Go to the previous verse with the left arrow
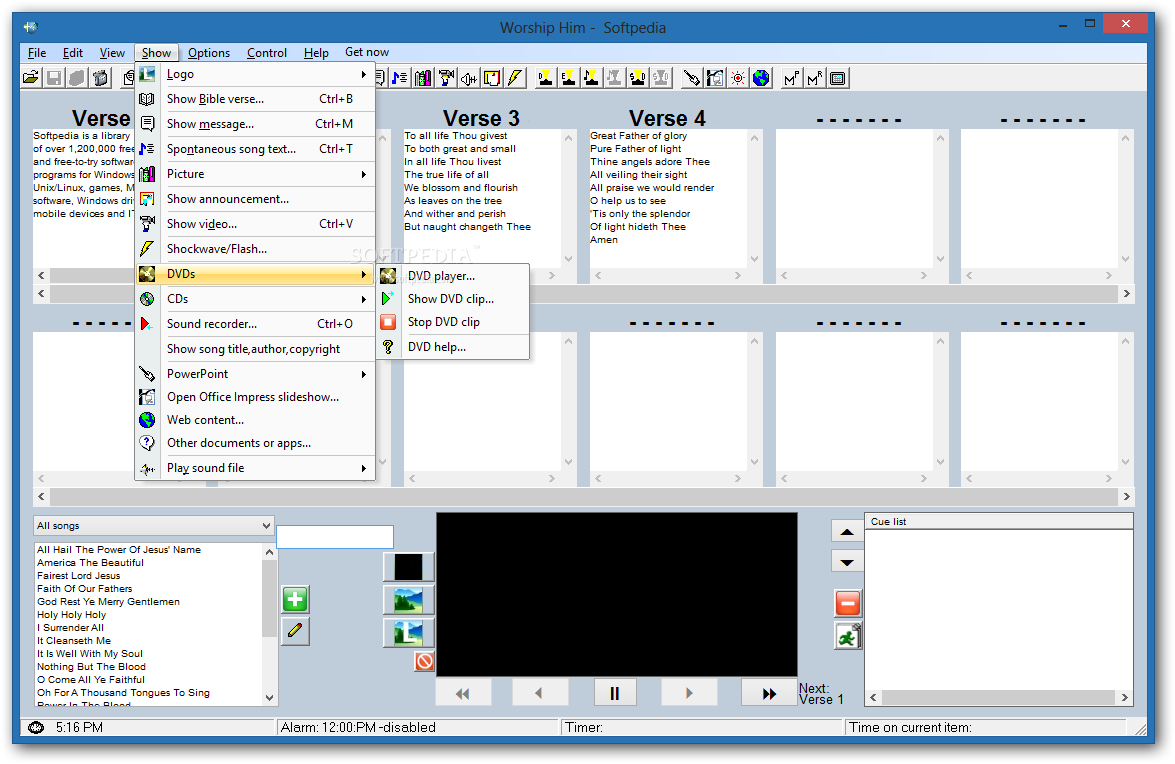The height and width of the screenshot is (764, 1175). pos(539,693)
